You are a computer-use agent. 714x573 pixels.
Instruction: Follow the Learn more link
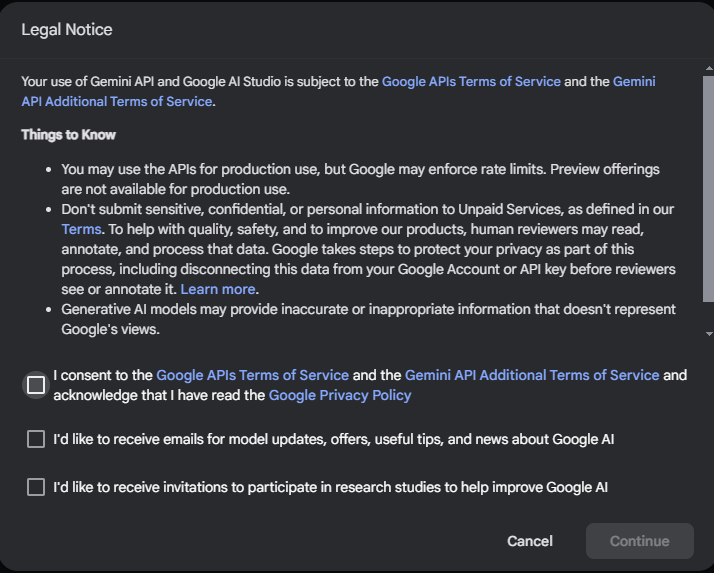click(218, 289)
